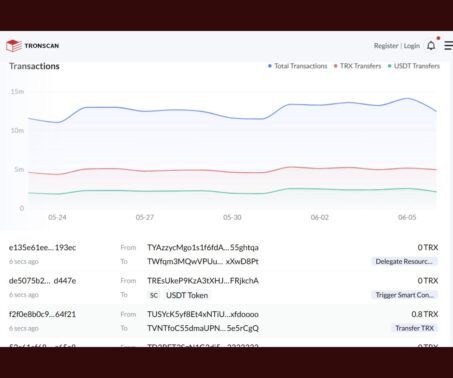Screen dimensions: 453x378
Task: Open recipient address TWfqm3MQwVPUu...xXwD8Pt
Action: 203,261
